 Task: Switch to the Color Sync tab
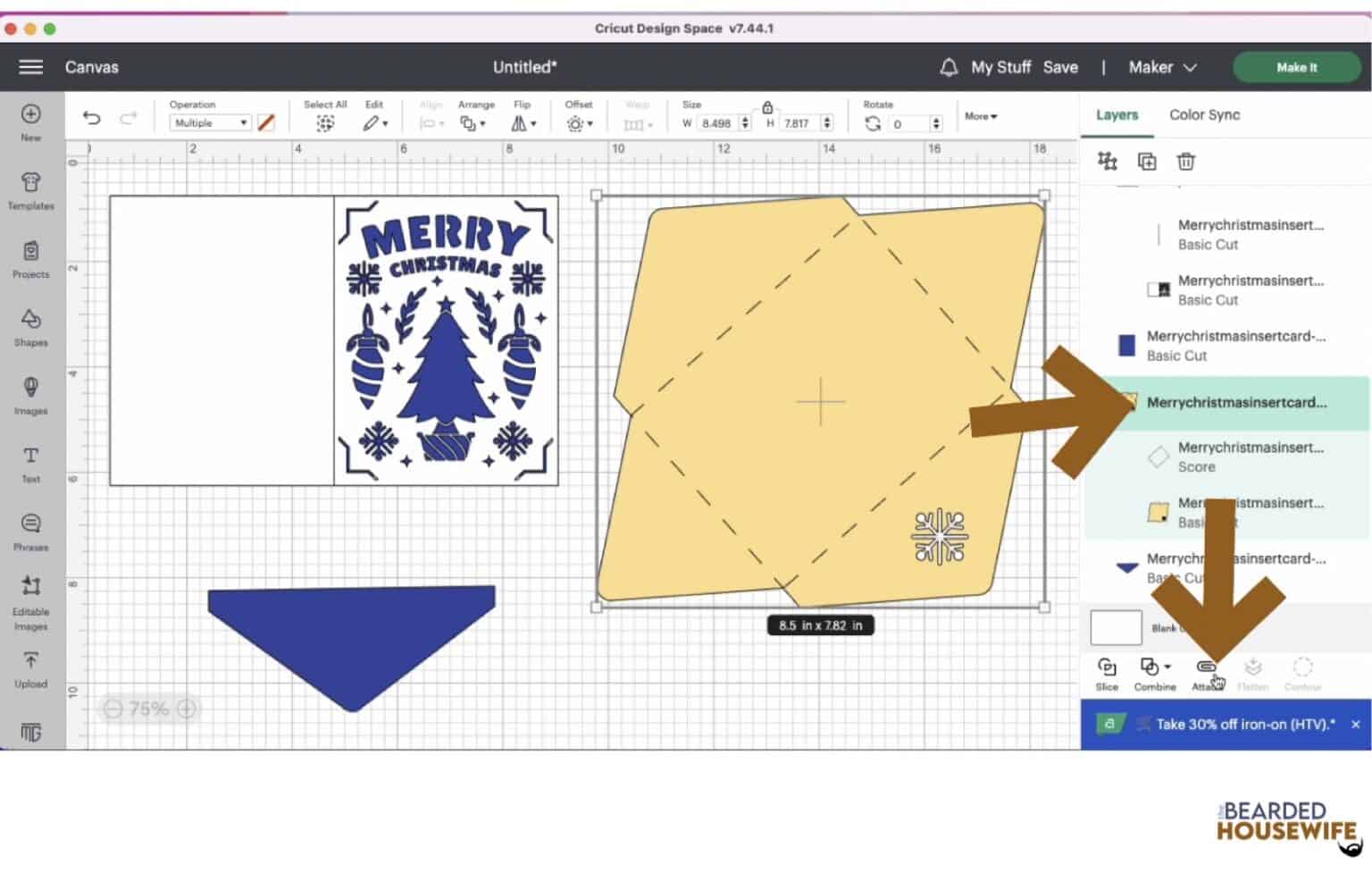pyautogui.click(x=1204, y=114)
